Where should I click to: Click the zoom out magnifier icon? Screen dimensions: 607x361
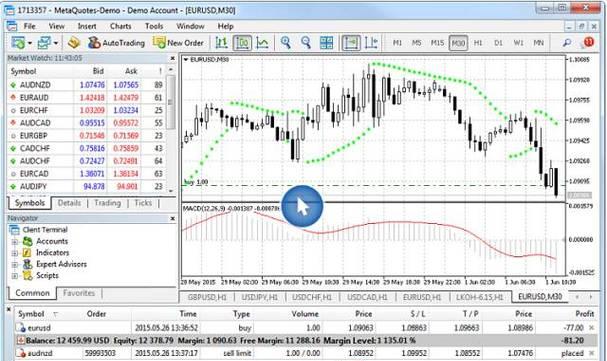306,43
